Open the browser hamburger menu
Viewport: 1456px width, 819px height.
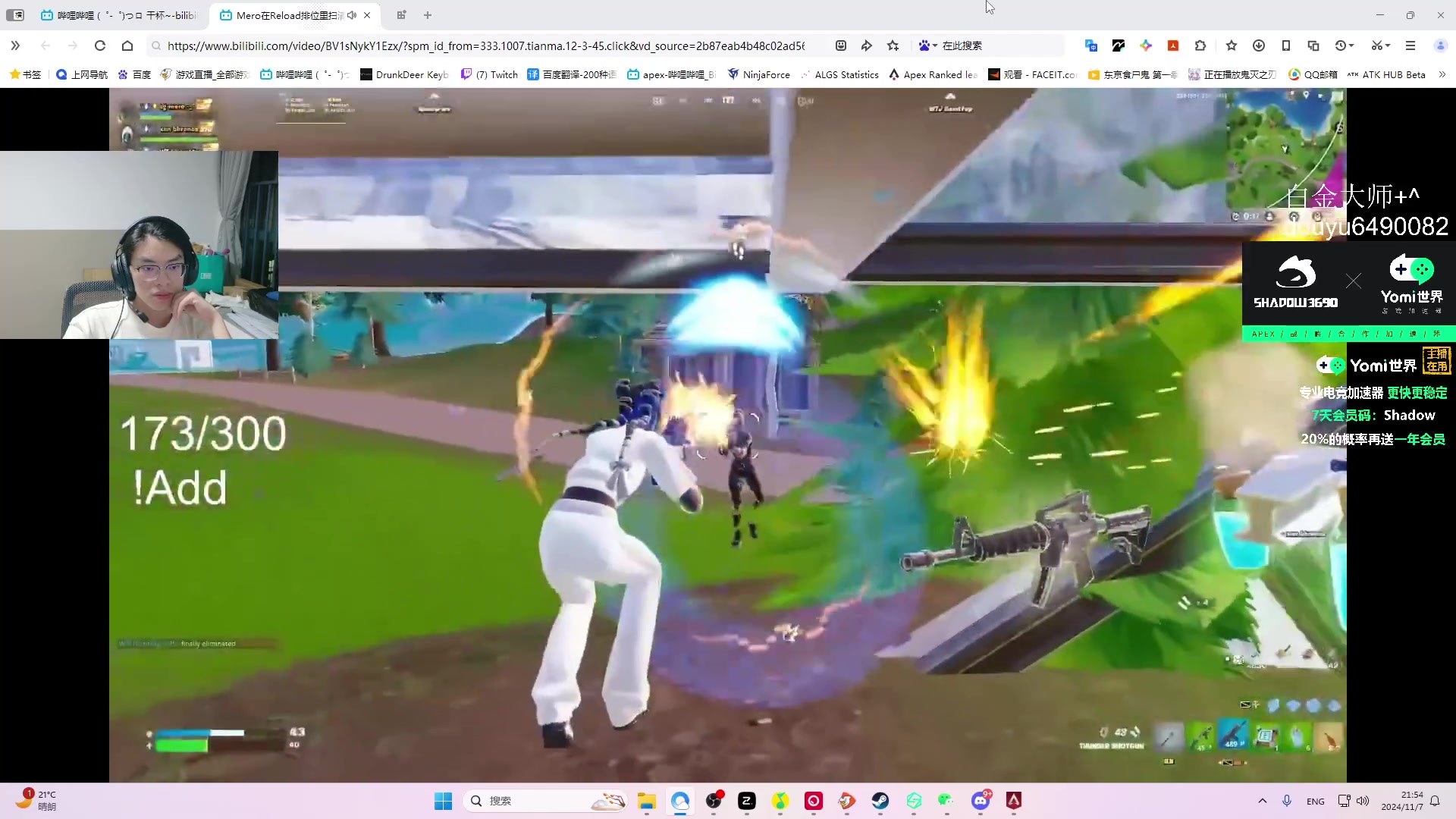1410,45
